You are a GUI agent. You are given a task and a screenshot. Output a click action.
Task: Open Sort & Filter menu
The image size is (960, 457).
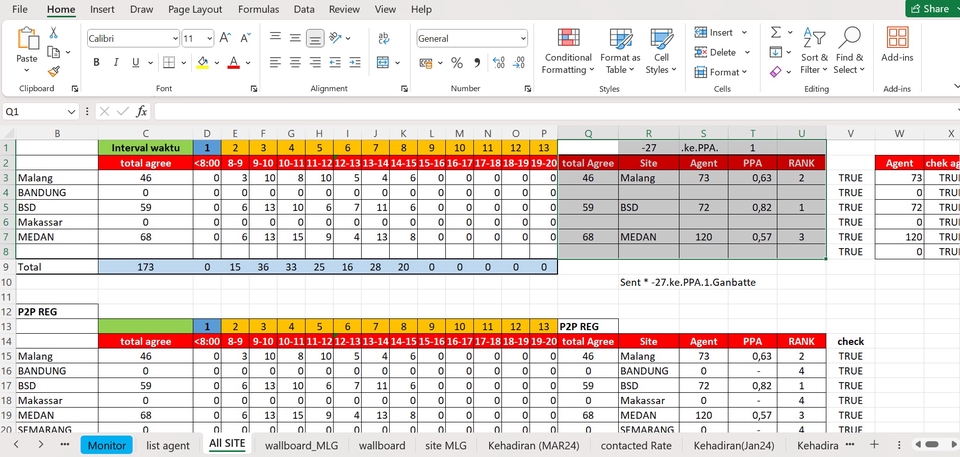click(x=814, y=51)
